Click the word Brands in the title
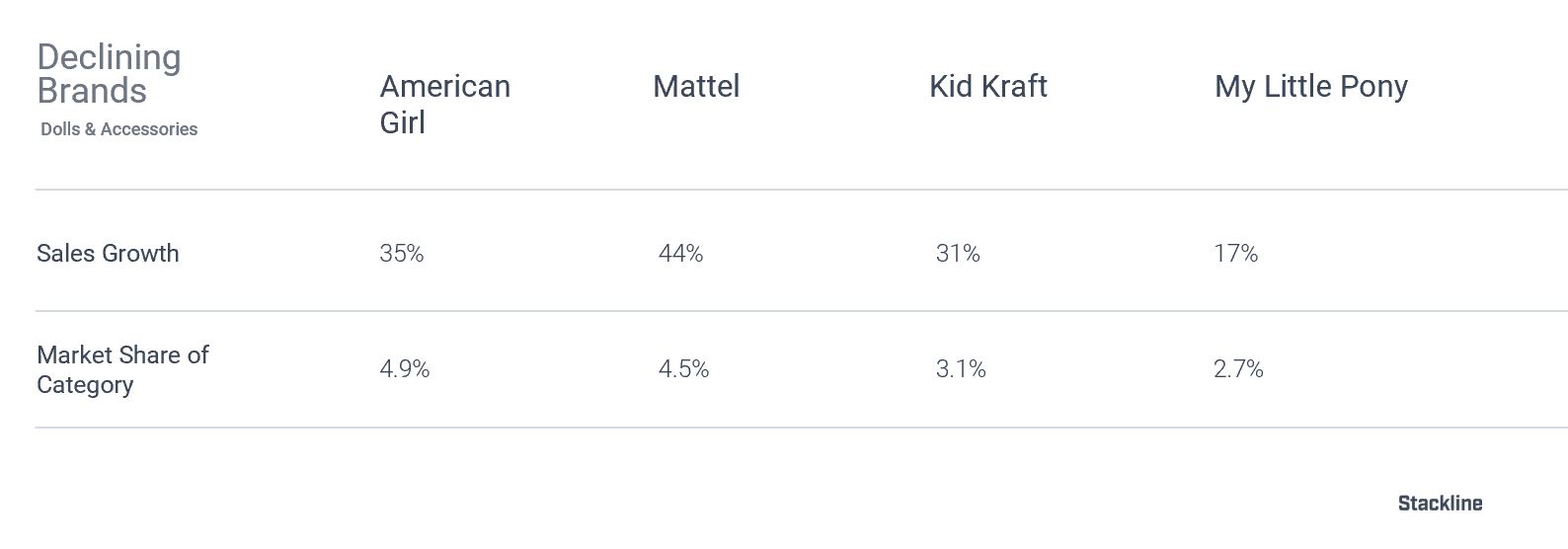Viewport: 1568px width, 549px height. click(x=92, y=91)
